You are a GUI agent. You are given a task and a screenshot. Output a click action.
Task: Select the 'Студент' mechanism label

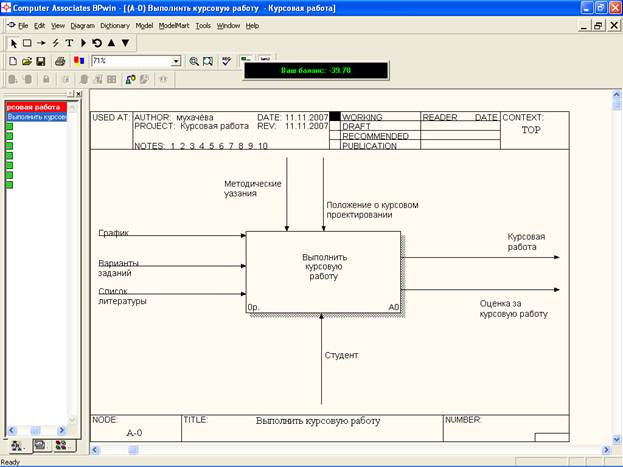[341, 355]
